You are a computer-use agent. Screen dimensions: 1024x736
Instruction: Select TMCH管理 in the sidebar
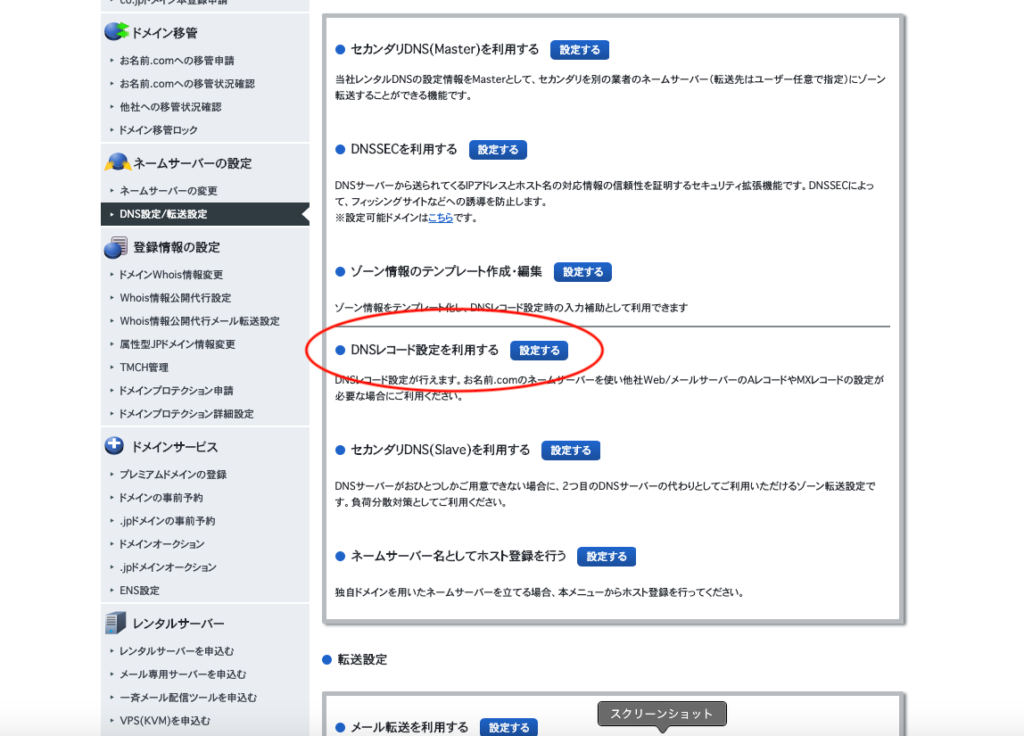pyautogui.click(x=144, y=367)
